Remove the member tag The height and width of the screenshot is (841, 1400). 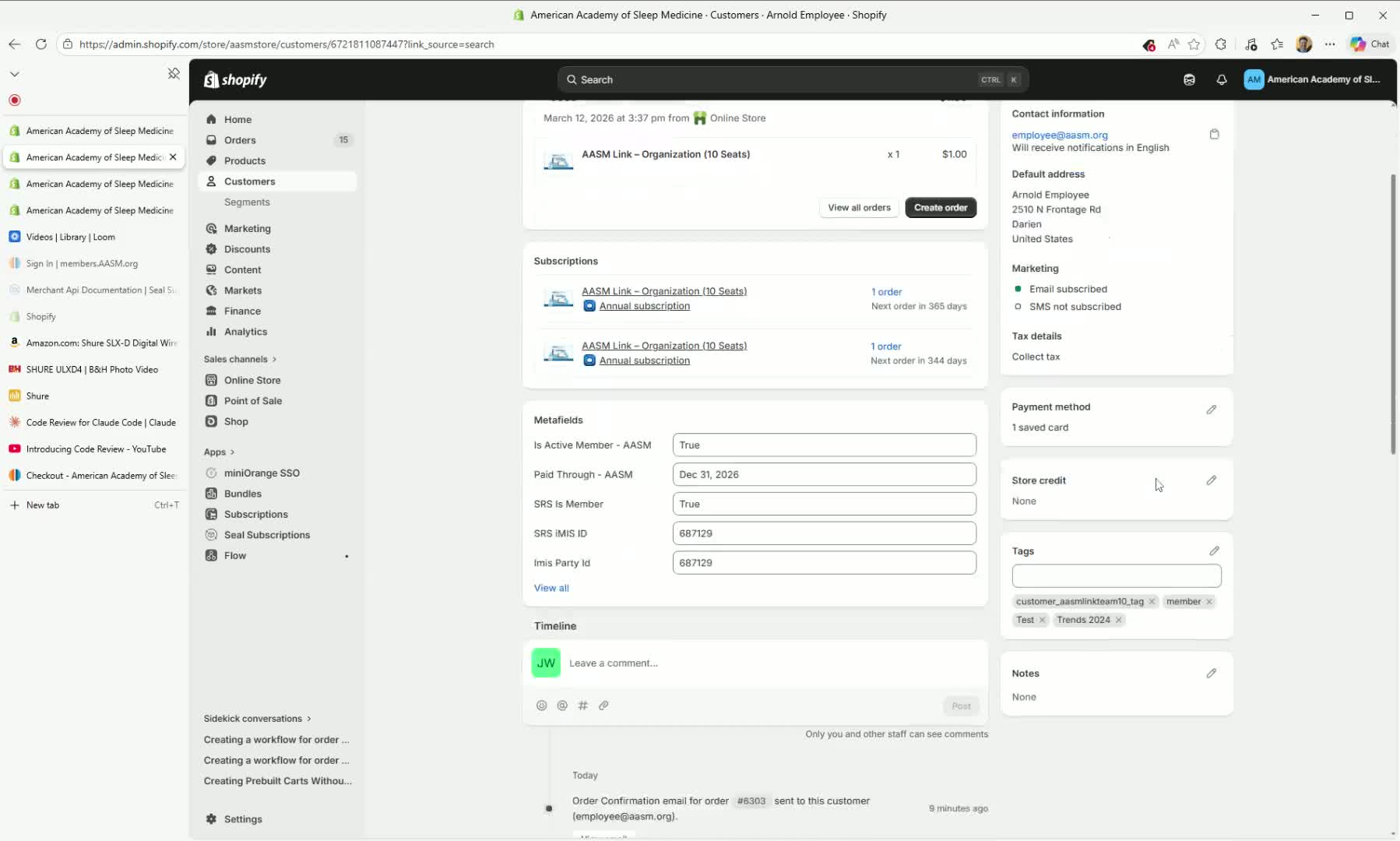point(1209,601)
